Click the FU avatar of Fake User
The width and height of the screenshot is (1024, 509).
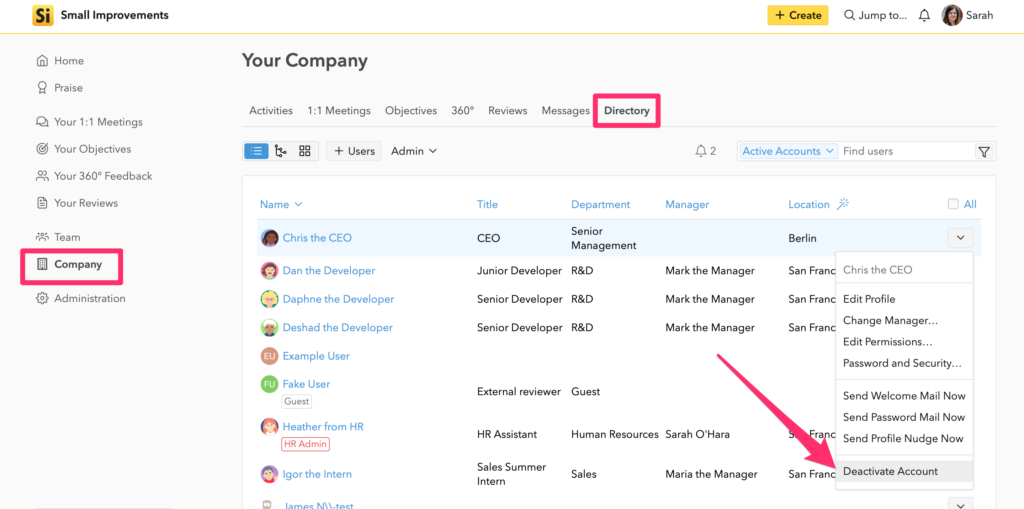270,384
